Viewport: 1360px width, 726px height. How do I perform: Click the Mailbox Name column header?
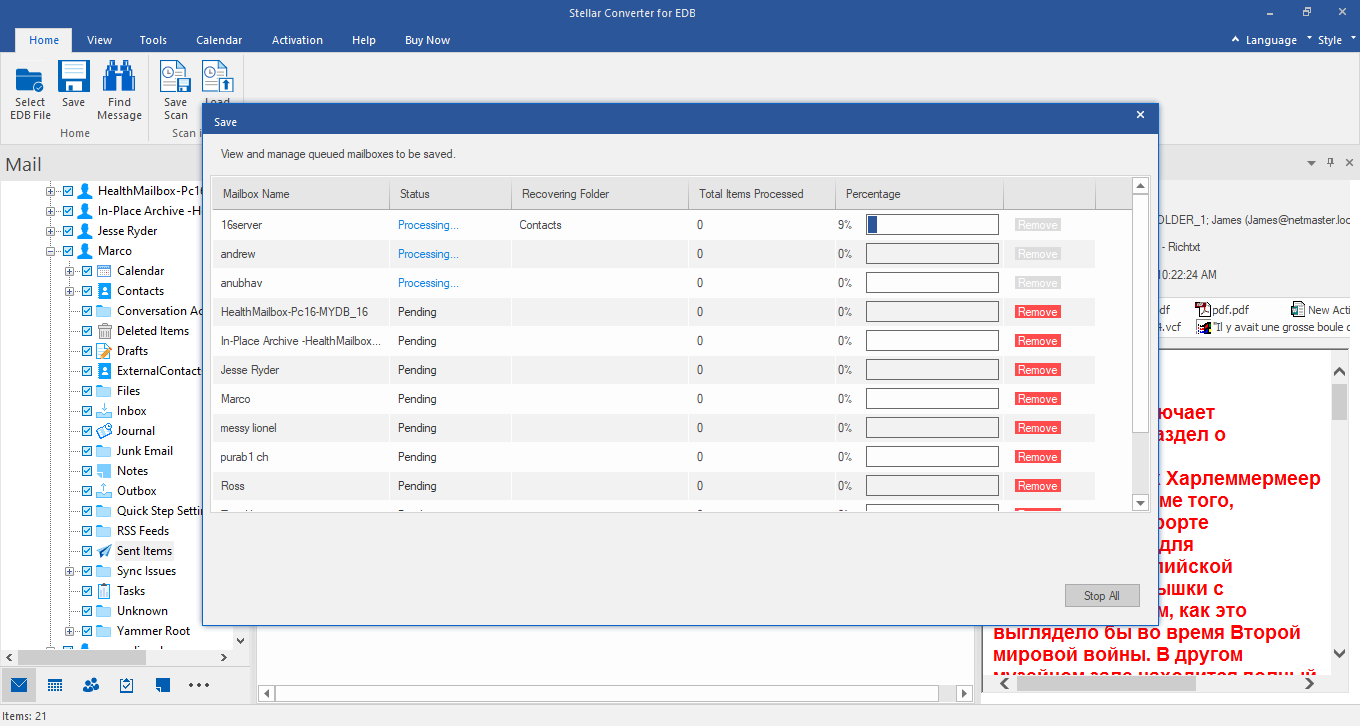[256, 194]
